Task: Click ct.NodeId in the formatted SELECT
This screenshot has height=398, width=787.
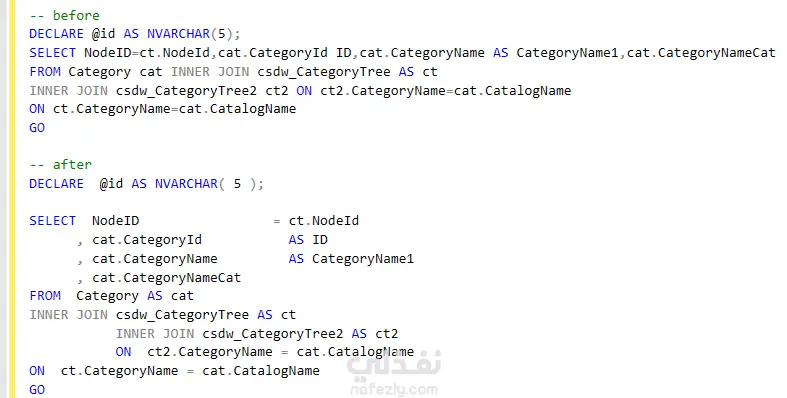Action: click(323, 221)
